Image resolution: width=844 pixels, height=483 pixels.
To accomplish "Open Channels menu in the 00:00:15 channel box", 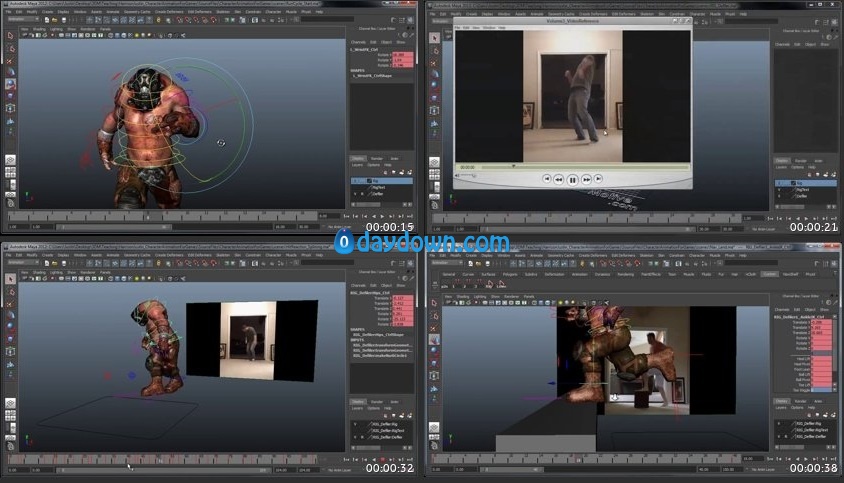I will pyautogui.click(x=358, y=42).
